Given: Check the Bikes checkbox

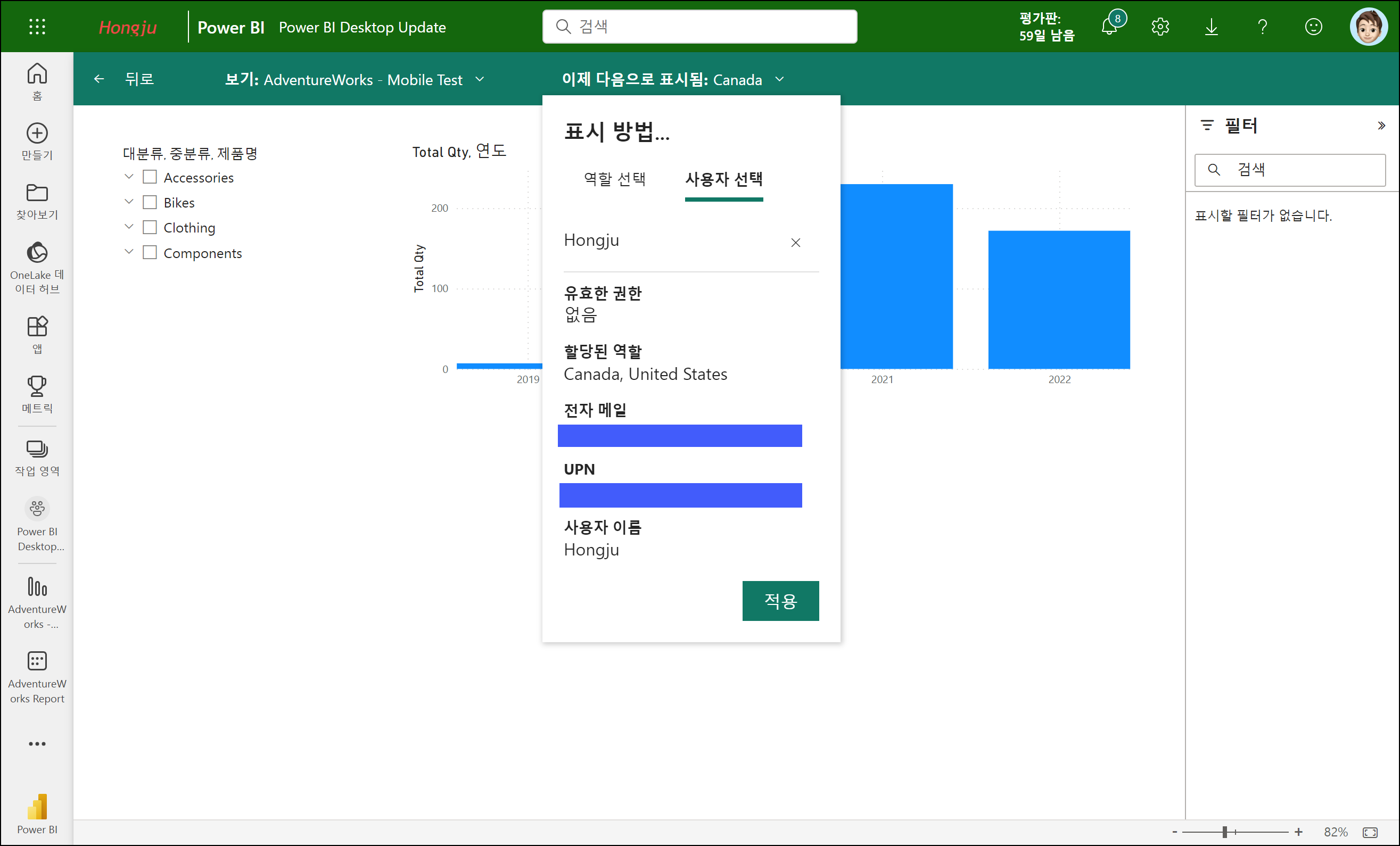Looking at the screenshot, I should [150, 202].
